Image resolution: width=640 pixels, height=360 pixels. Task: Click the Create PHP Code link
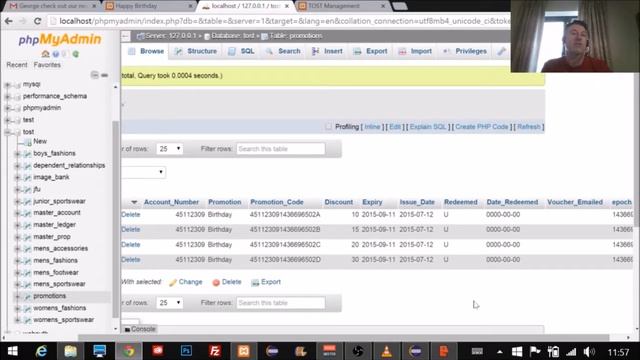tap(482, 127)
